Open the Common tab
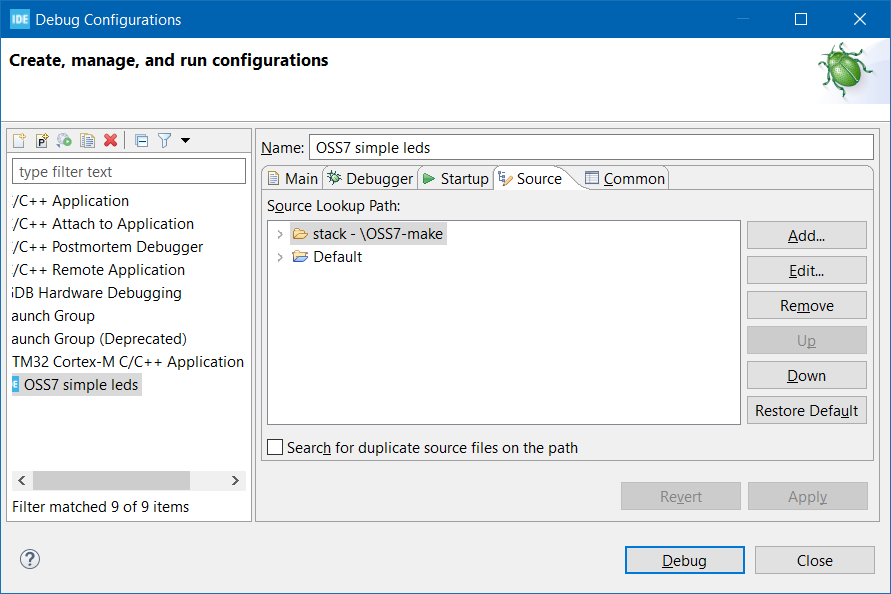The height and width of the screenshot is (594, 891). (625, 179)
